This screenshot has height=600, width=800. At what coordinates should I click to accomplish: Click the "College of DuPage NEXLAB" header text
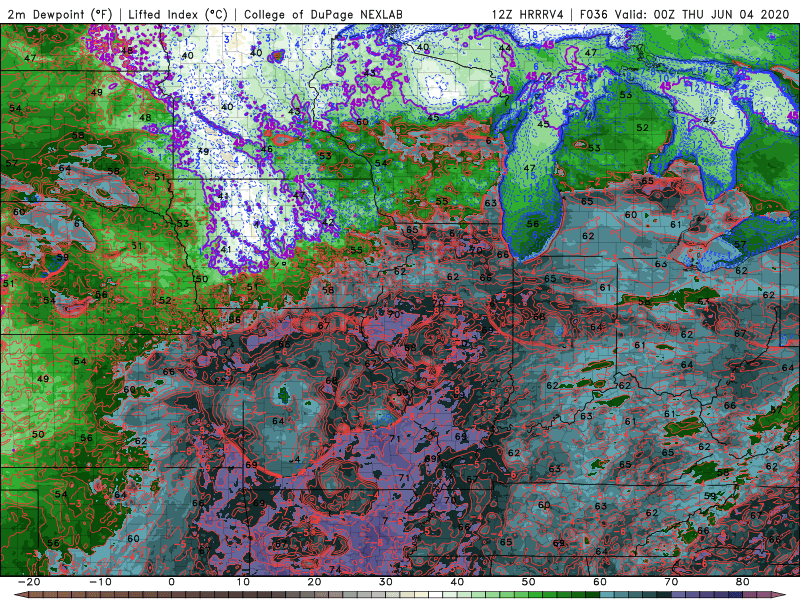(323, 14)
